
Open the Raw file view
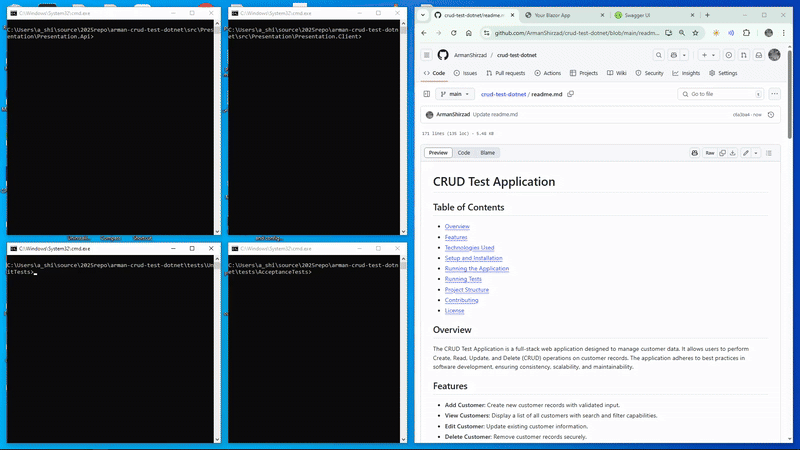[x=710, y=153]
